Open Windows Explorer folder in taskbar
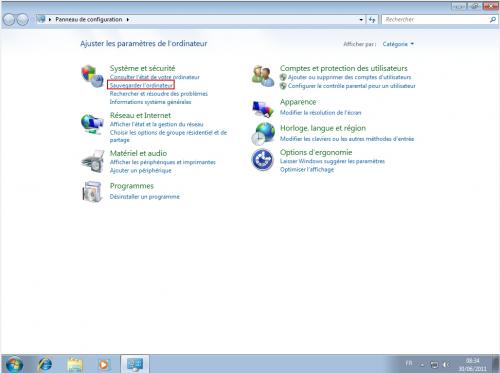500x373 pixels. tap(75, 364)
